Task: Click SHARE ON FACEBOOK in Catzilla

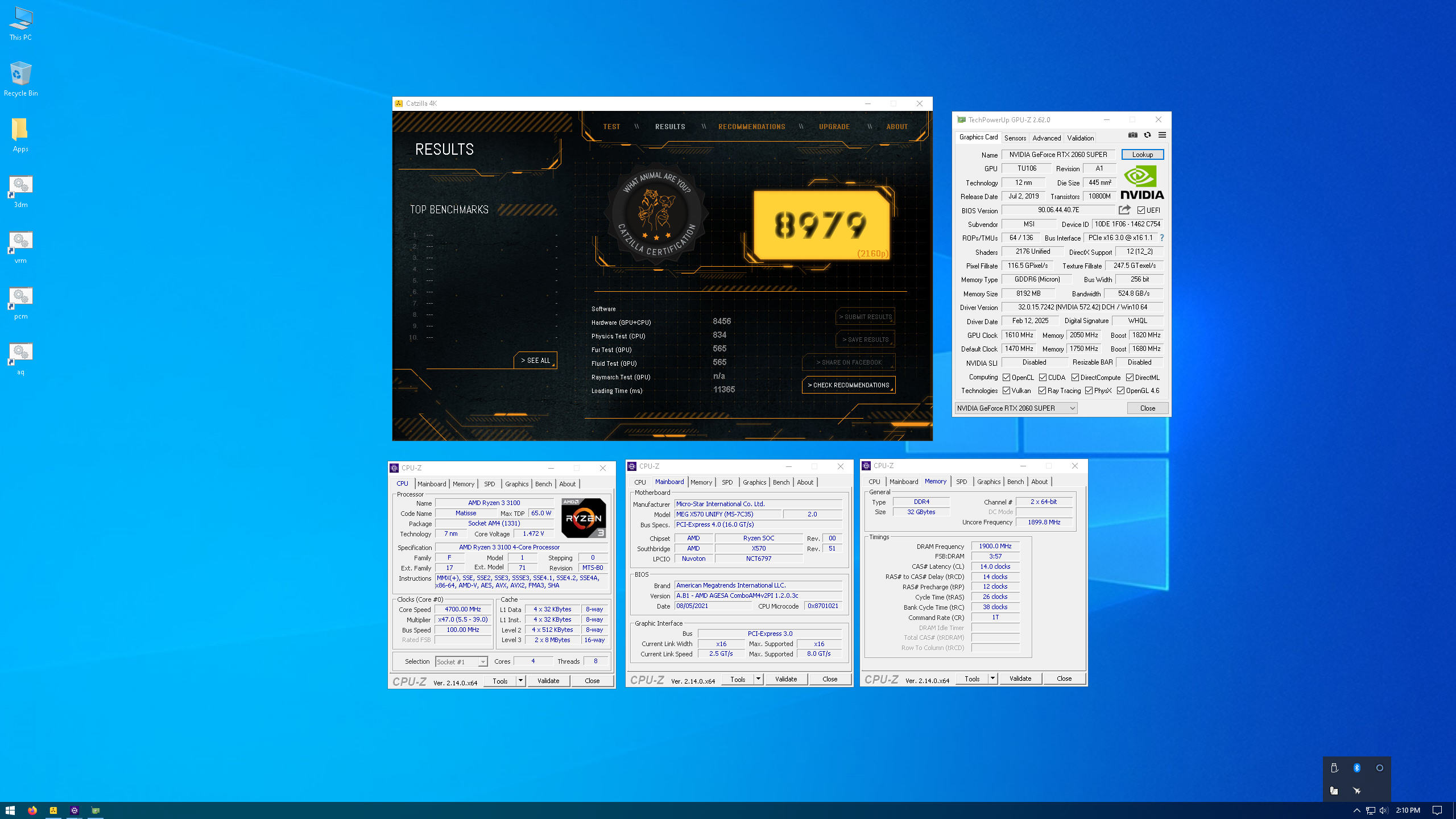Action: (x=849, y=362)
